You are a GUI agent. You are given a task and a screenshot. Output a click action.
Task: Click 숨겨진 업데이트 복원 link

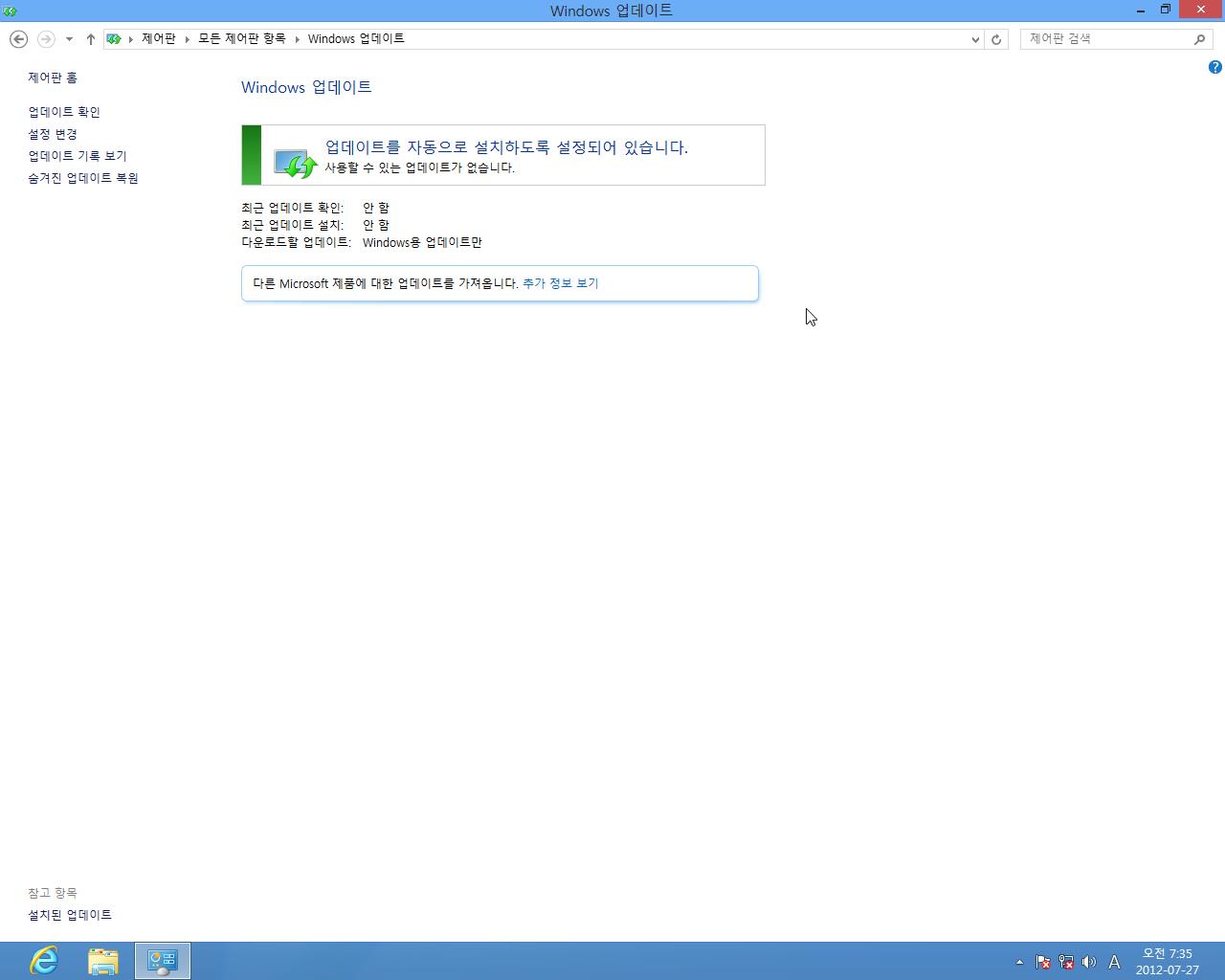click(x=83, y=178)
